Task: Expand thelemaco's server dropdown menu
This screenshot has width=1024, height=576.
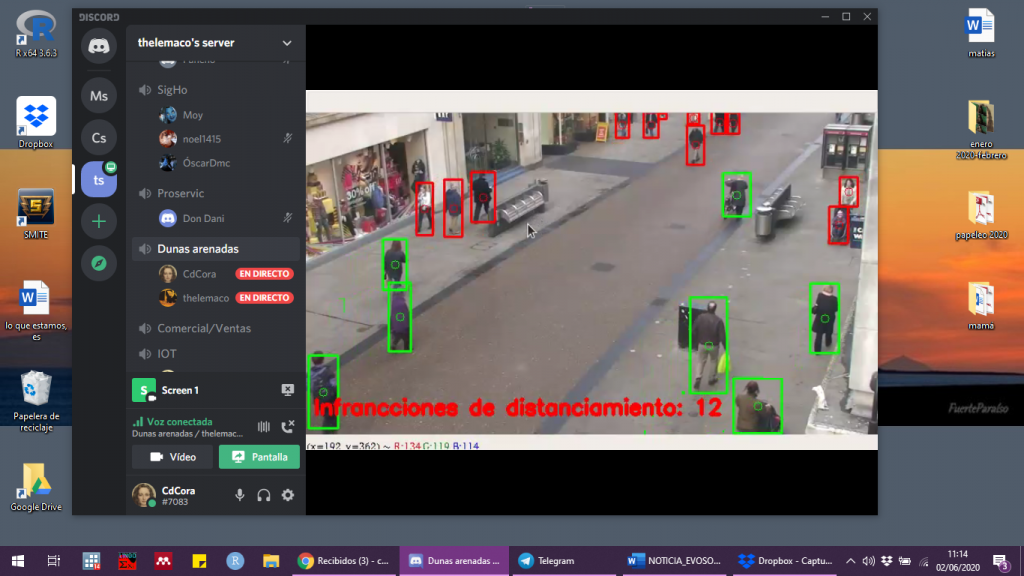Action: pos(287,43)
